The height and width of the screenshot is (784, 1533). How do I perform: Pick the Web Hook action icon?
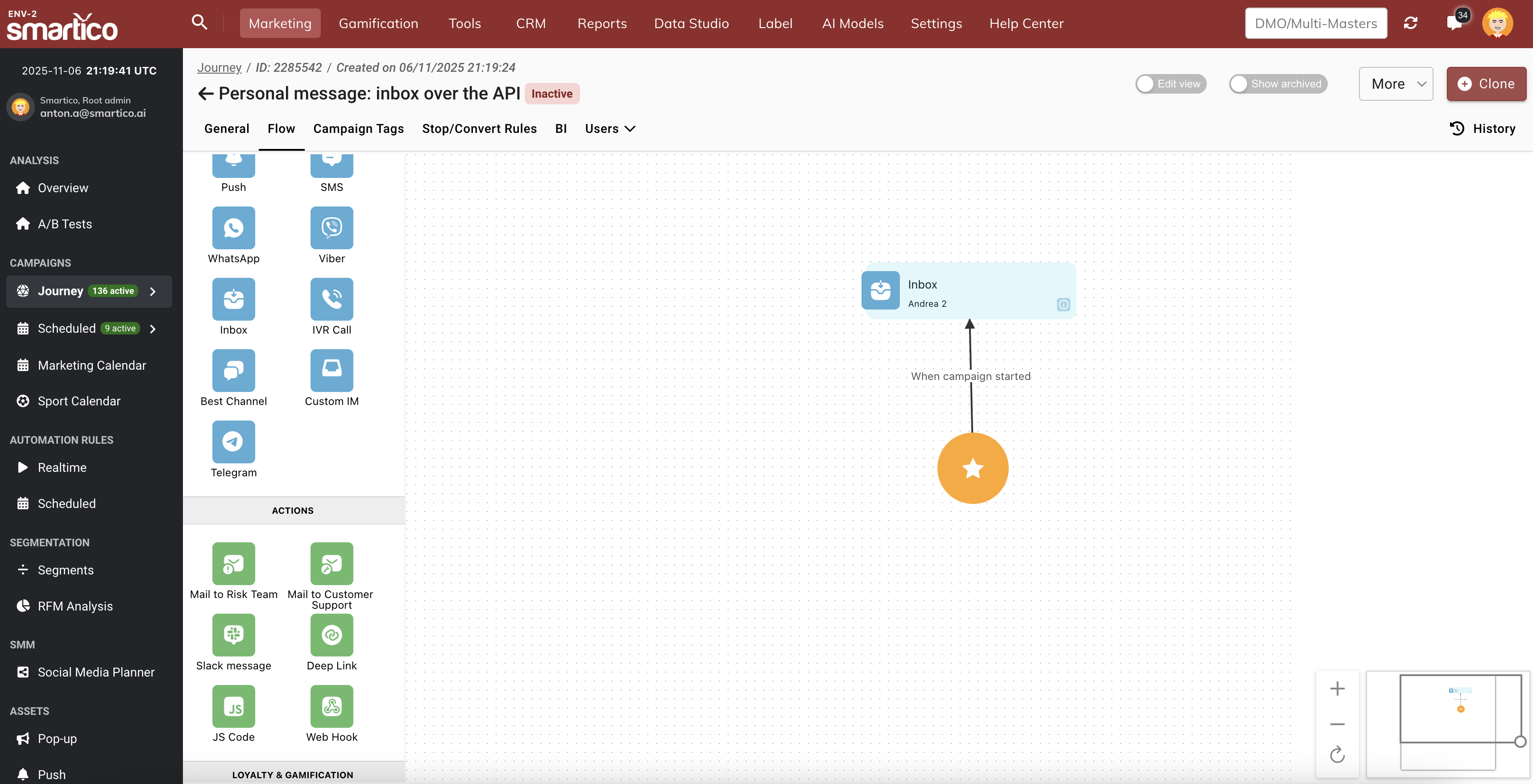(x=331, y=706)
